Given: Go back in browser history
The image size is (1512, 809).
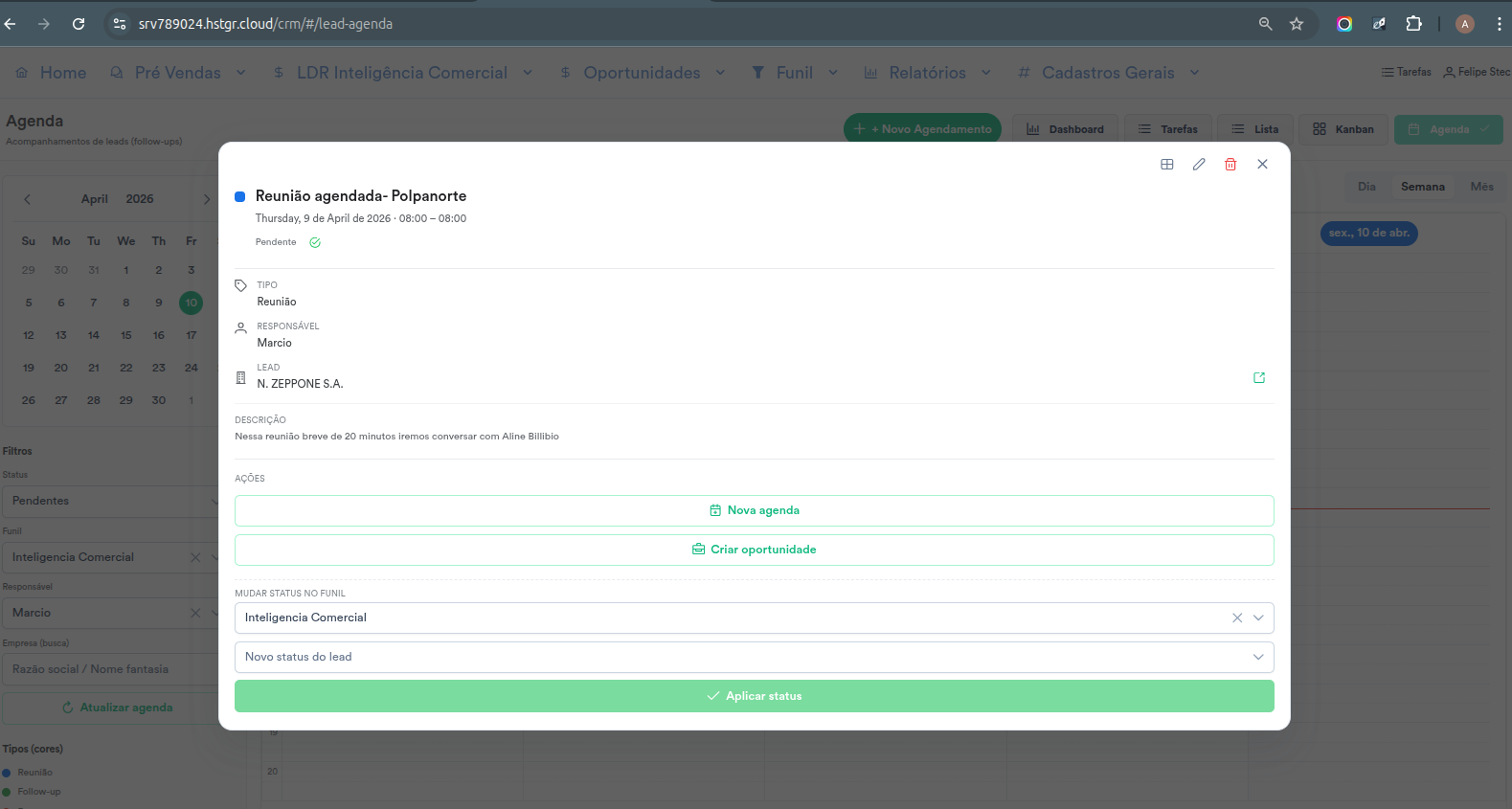Looking at the screenshot, I should (x=11, y=24).
